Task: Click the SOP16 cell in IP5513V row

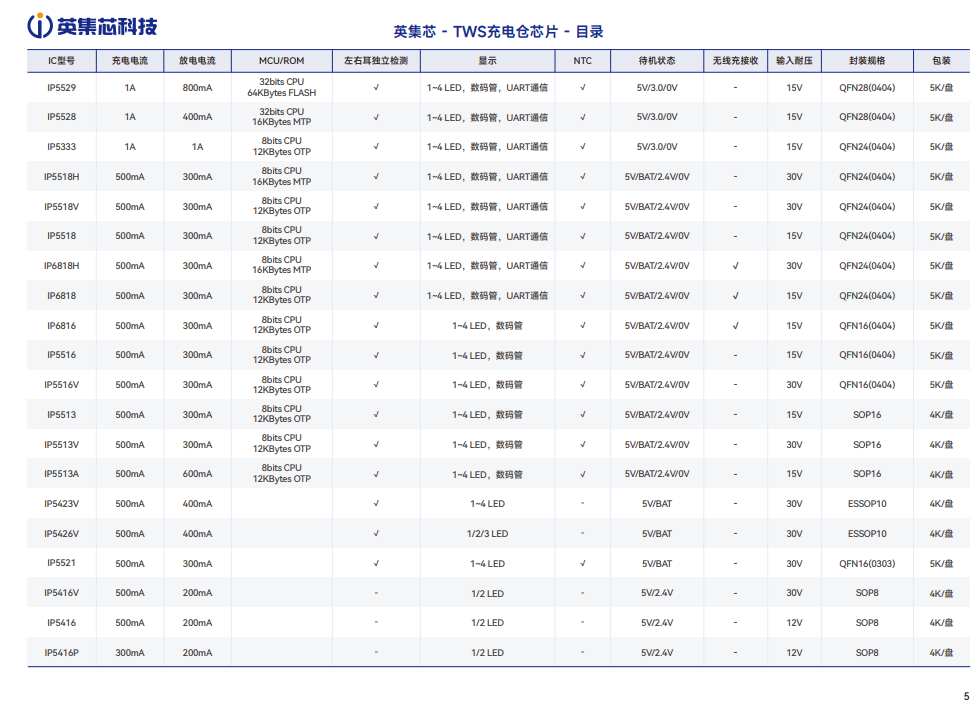Action: pos(868,444)
